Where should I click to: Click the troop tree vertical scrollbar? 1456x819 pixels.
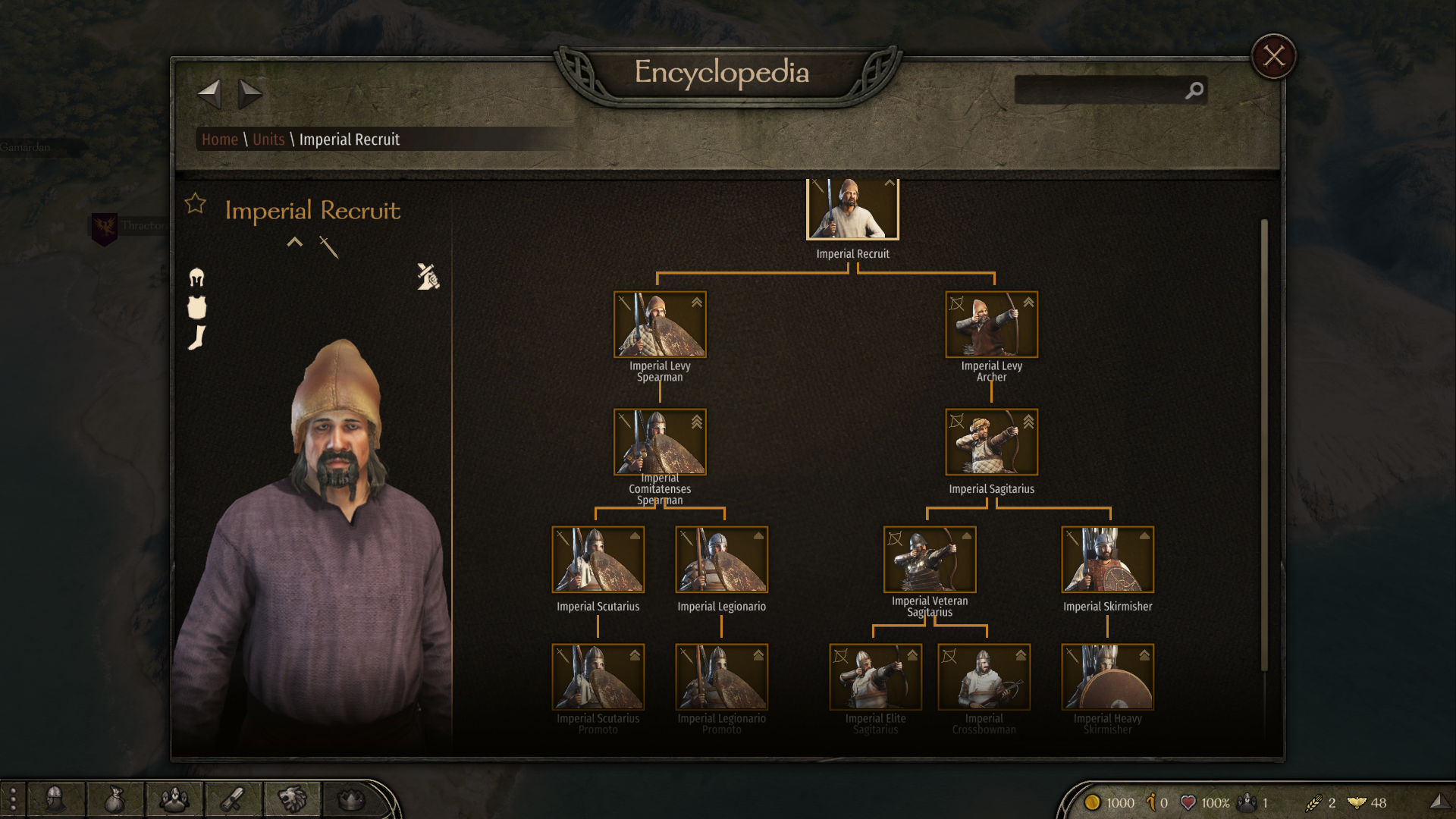point(1264,445)
